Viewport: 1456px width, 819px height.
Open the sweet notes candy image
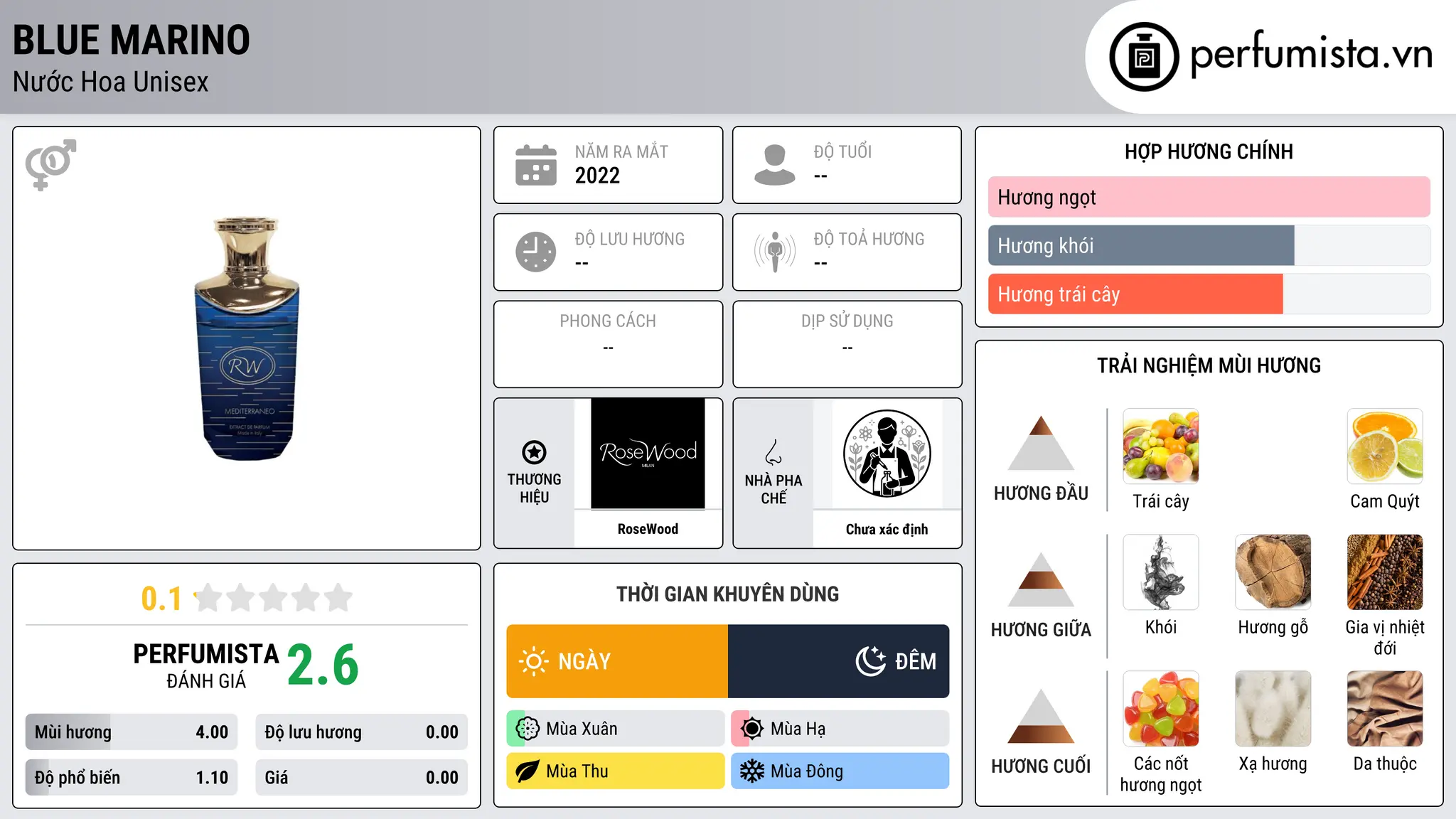[x=1161, y=709]
